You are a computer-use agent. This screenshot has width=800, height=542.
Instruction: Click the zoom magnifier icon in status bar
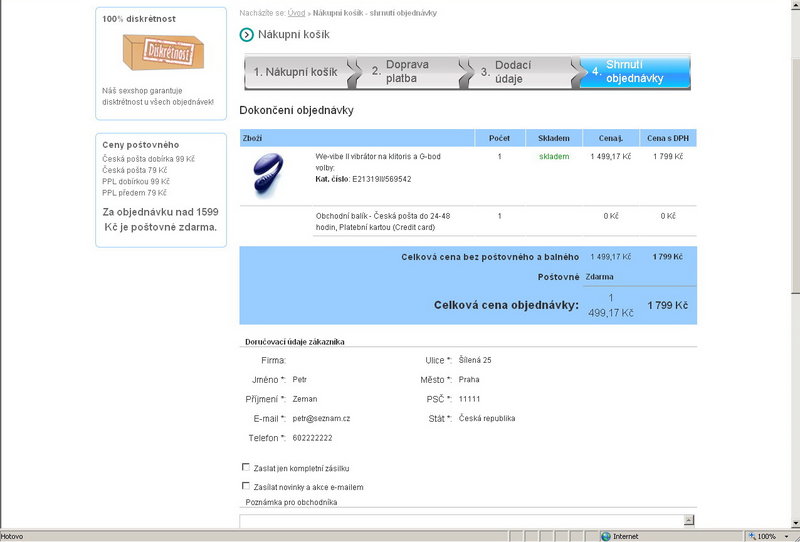click(x=750, y=536)
